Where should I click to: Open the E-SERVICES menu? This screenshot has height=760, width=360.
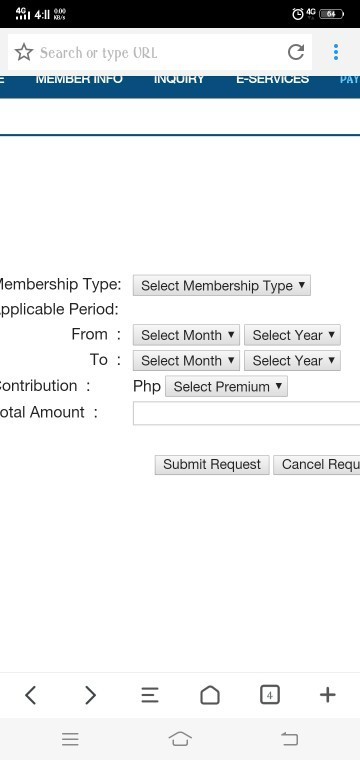(x=272, y=79)
